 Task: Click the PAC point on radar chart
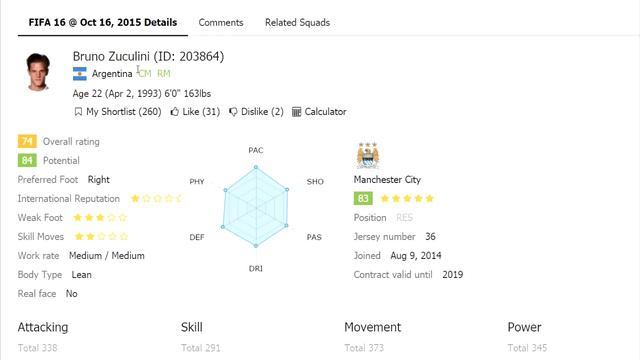pos(256,167)
